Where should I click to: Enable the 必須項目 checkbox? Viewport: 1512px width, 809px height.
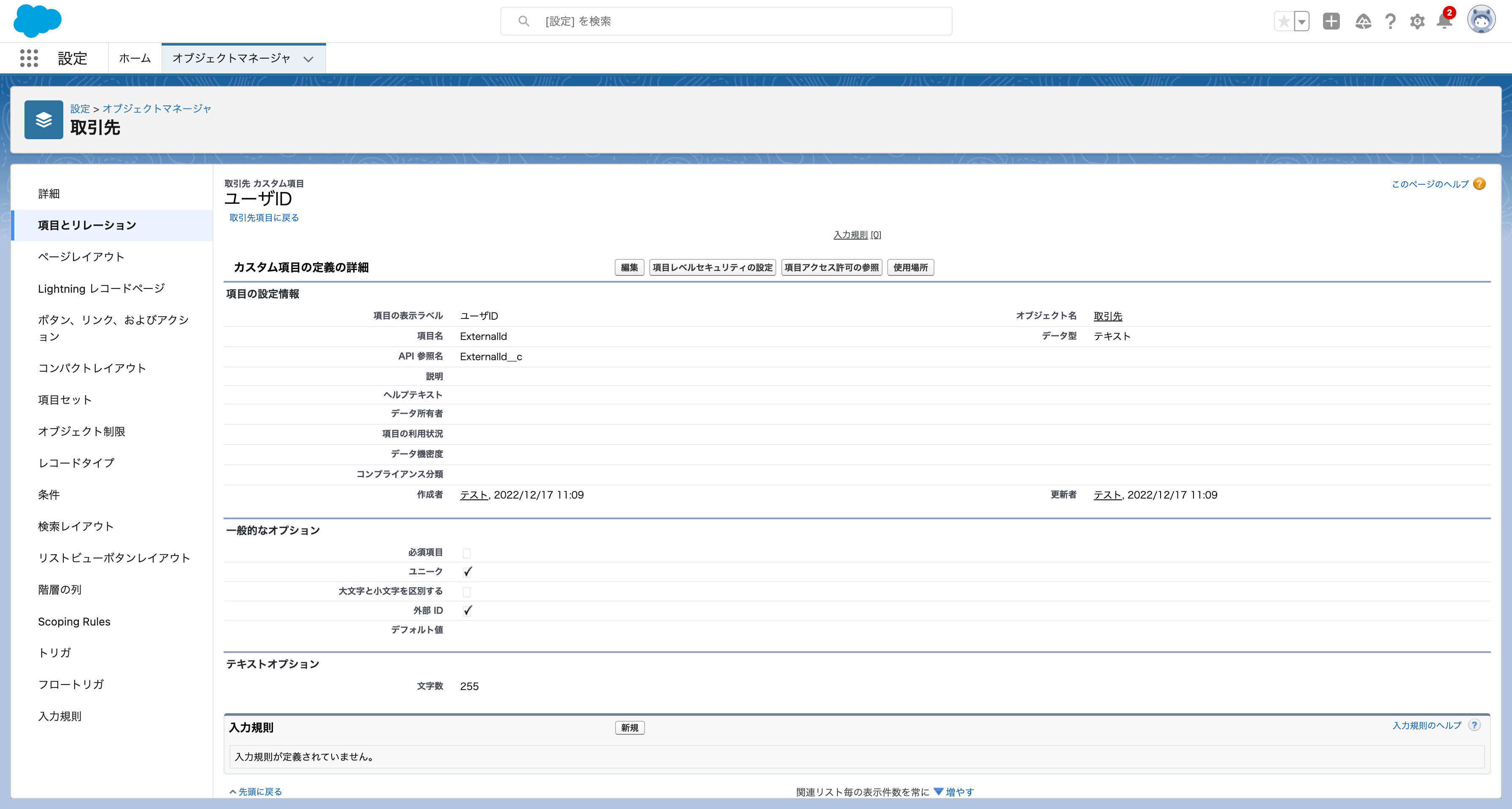(x=467, y=552)
